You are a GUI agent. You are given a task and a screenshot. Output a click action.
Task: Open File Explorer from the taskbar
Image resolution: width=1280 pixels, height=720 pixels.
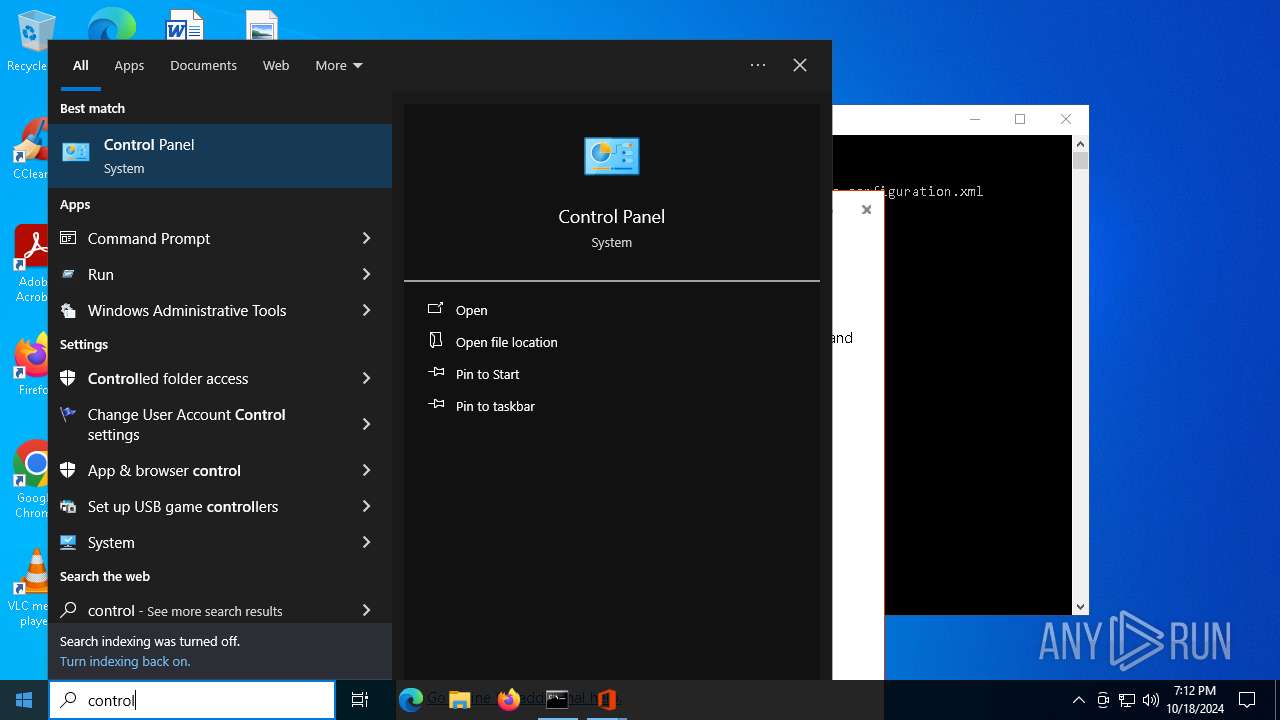460,700
